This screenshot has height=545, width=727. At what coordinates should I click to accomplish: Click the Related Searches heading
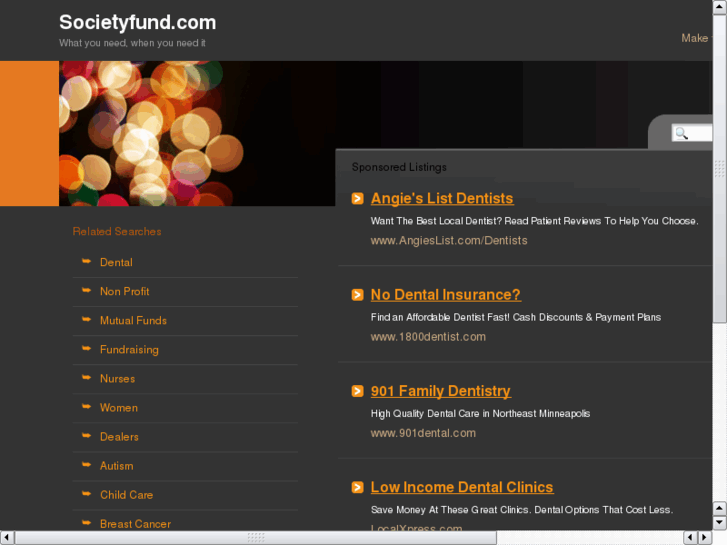(x=117, y=231)
